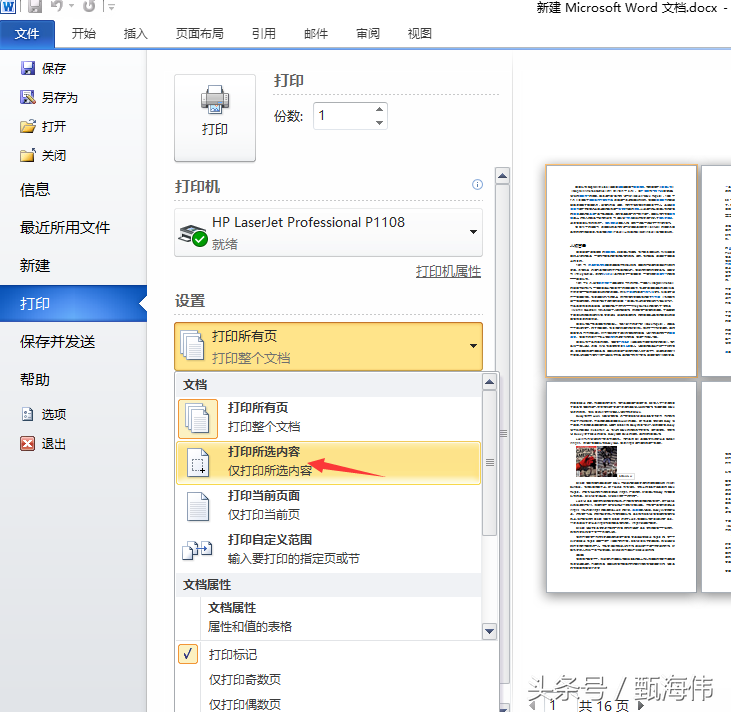The width and height of the screenshot is (731, 712).
Task: Select 帮助 in the backstage menu
Action: click(35, 380)
